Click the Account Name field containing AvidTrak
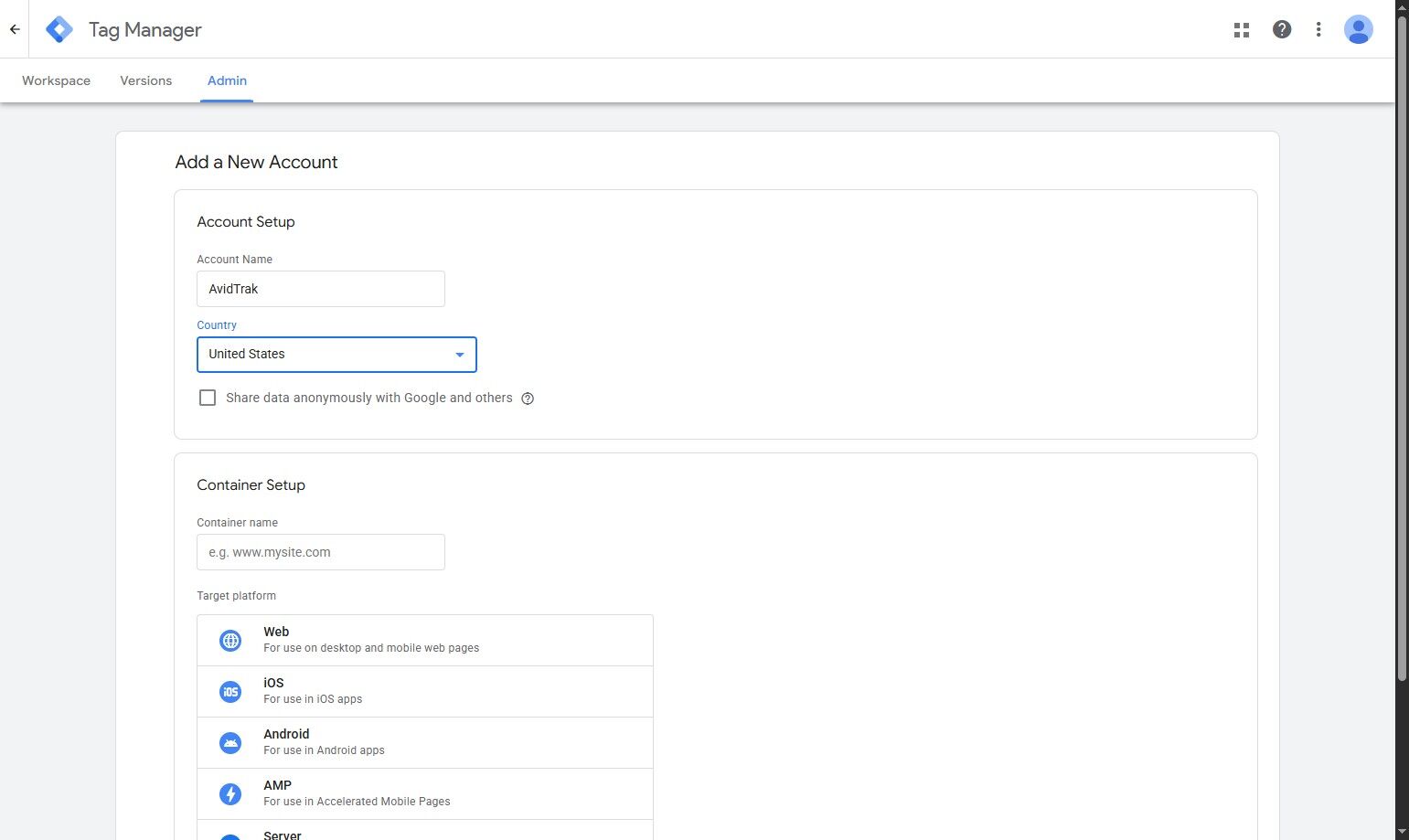This screenshot has height=840, width=1409. pos(321,289)
